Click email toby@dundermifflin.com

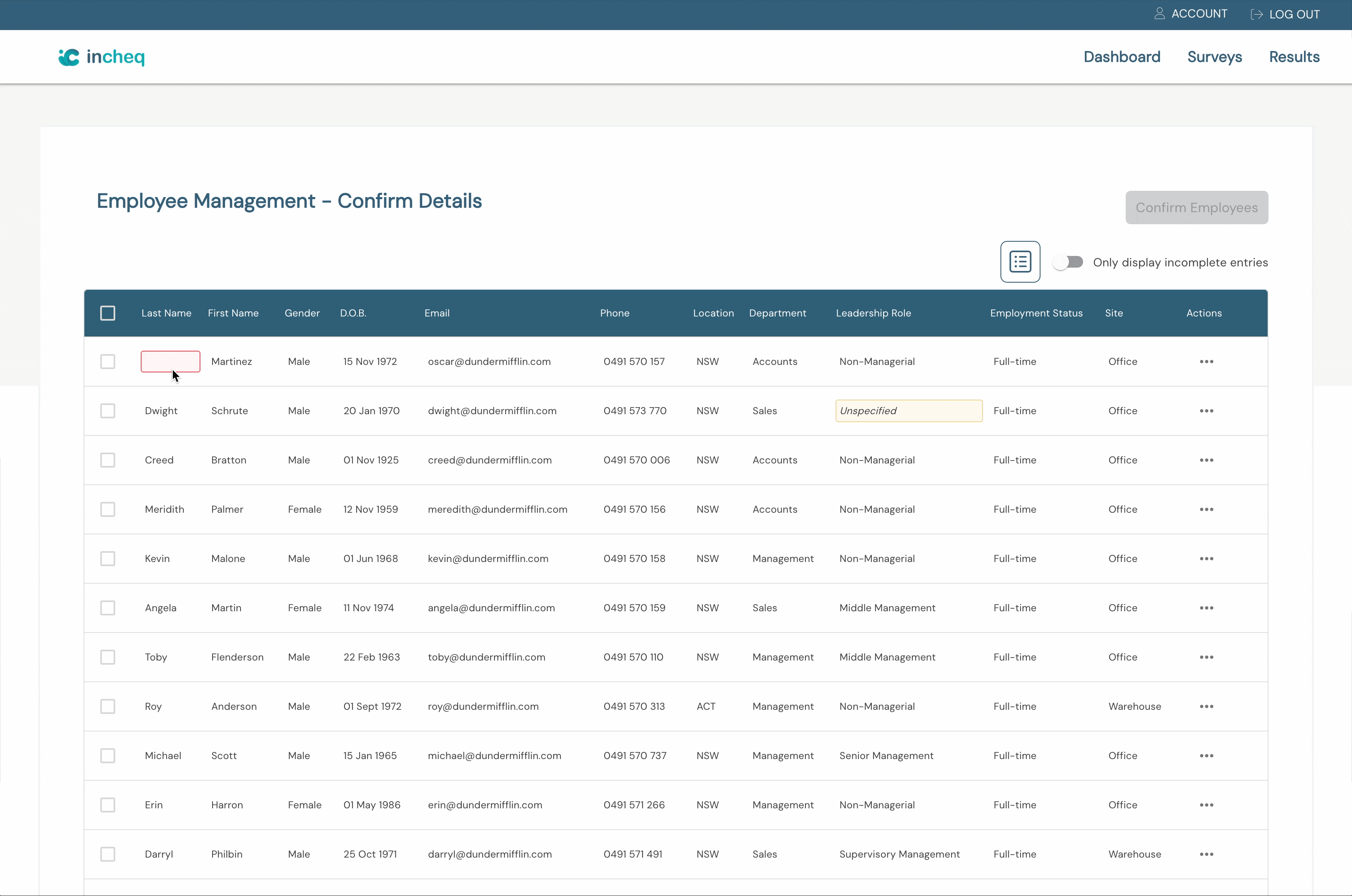(486, 657)
